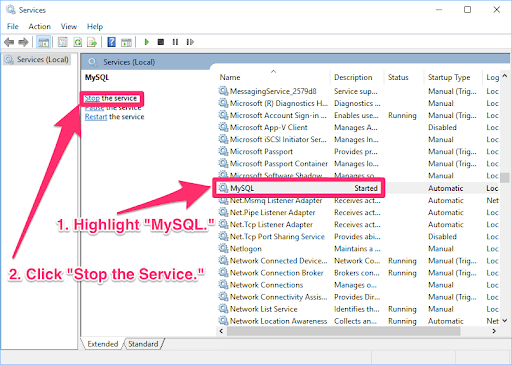Select the MessagingService_2579d8 row
The image size is (512, 365).
358,91
